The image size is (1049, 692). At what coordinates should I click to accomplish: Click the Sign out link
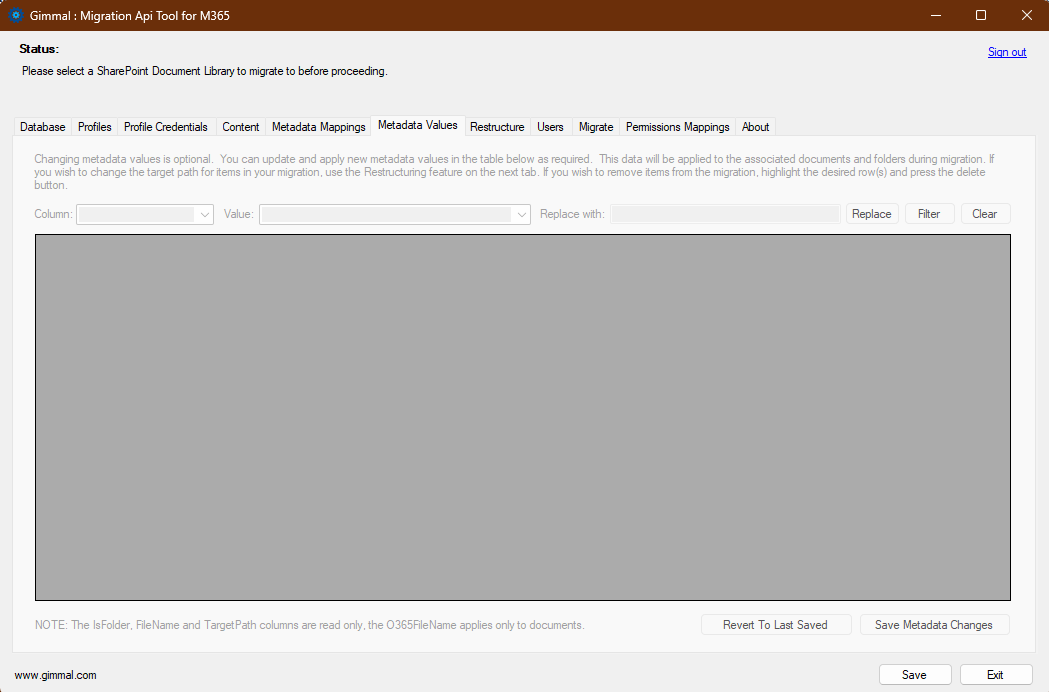click(x=1007, y=51)
